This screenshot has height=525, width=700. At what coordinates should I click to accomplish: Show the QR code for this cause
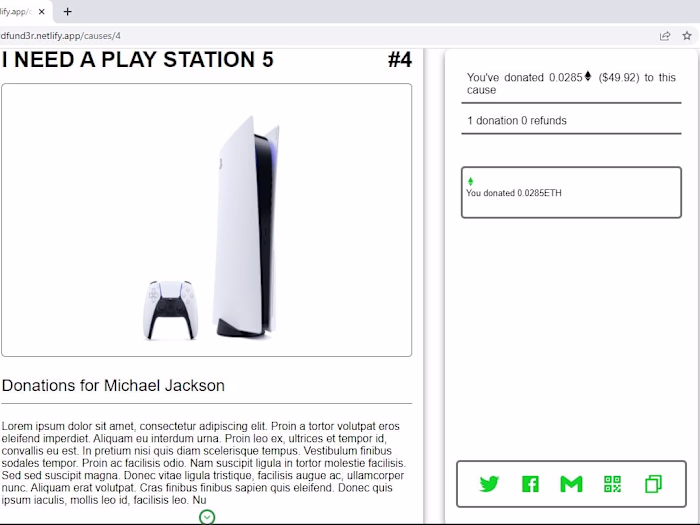(x=612, y=484)
